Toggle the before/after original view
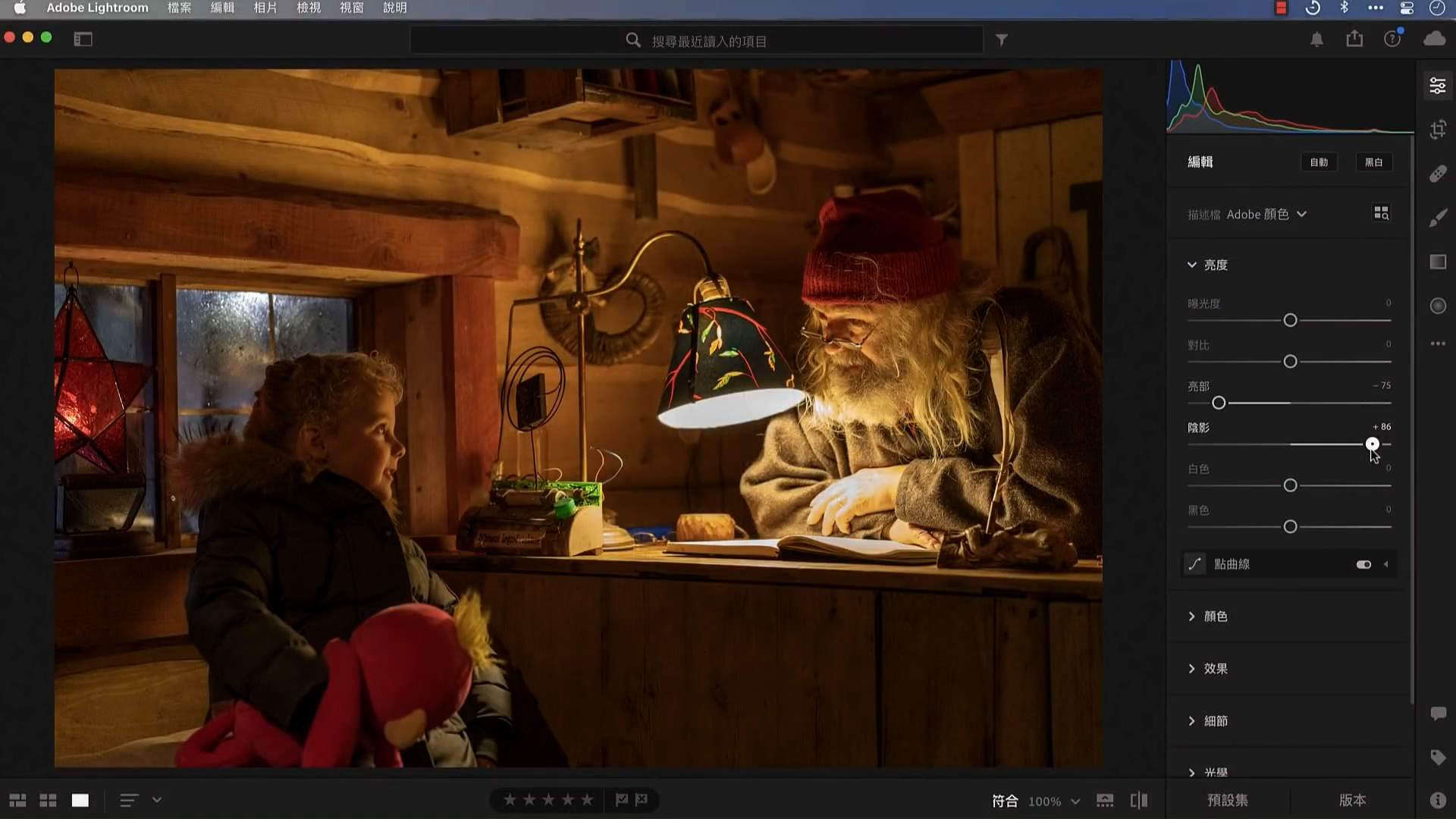This screenshot has width=1456, height=819. point(1139,801)
